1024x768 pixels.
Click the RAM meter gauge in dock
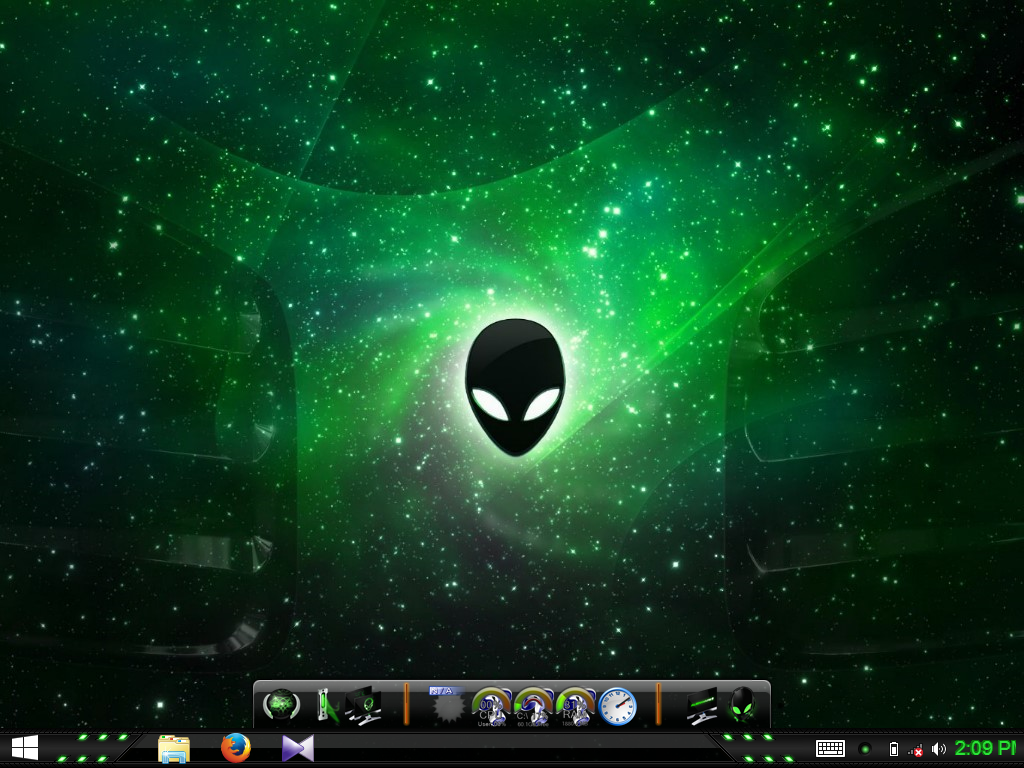(x=575, y=707)
